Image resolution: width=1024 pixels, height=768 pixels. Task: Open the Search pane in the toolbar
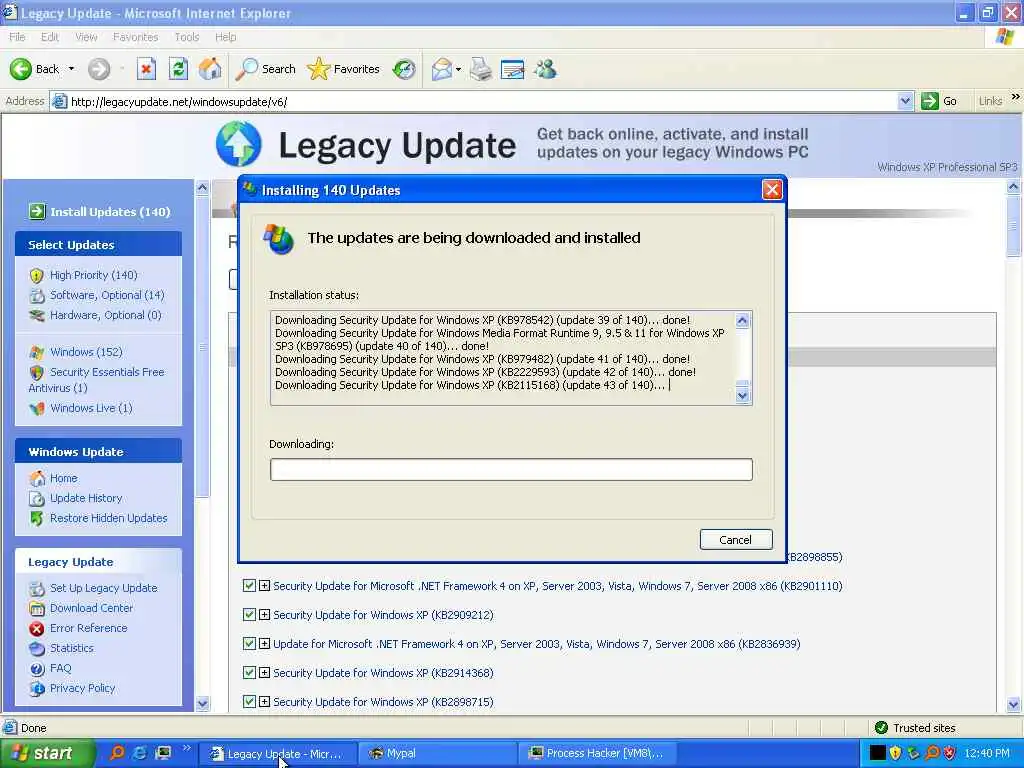pyautogui.click(x=266, y=69)
